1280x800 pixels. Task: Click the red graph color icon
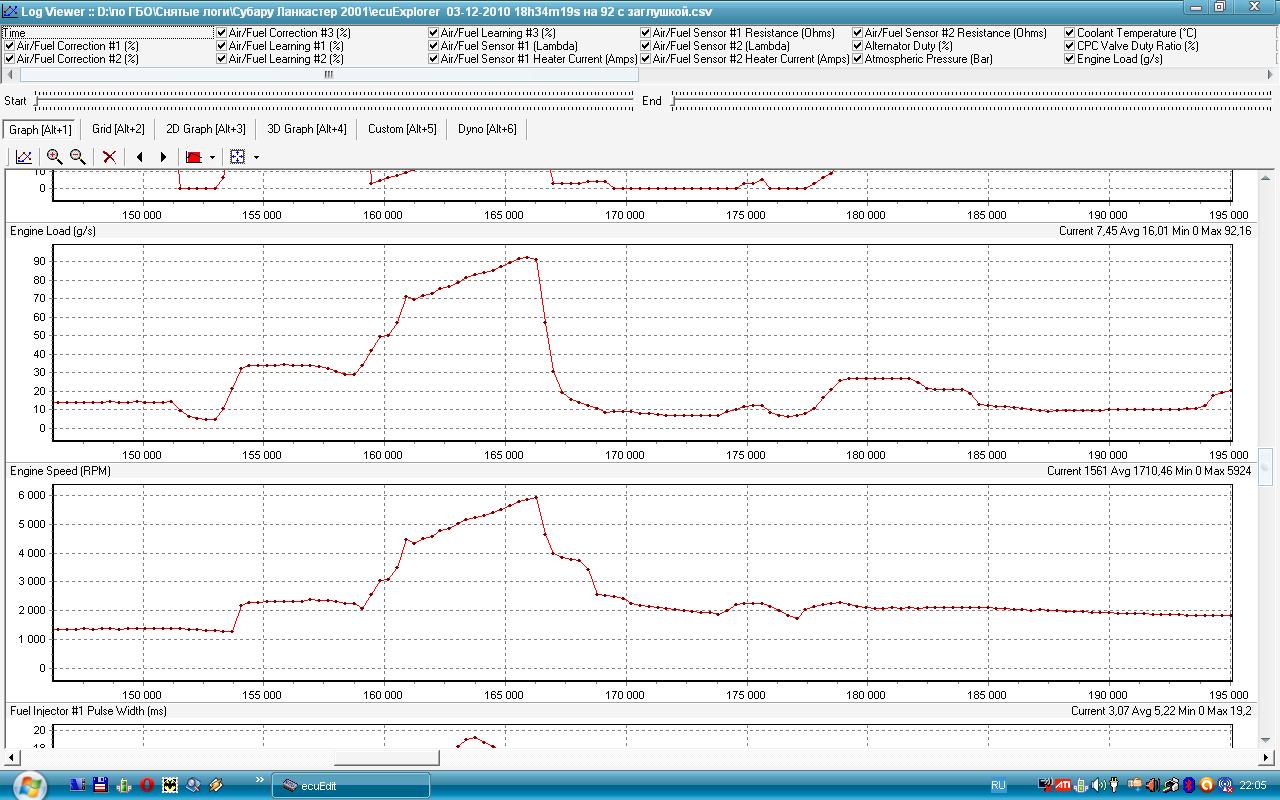[x=194, y=157]
